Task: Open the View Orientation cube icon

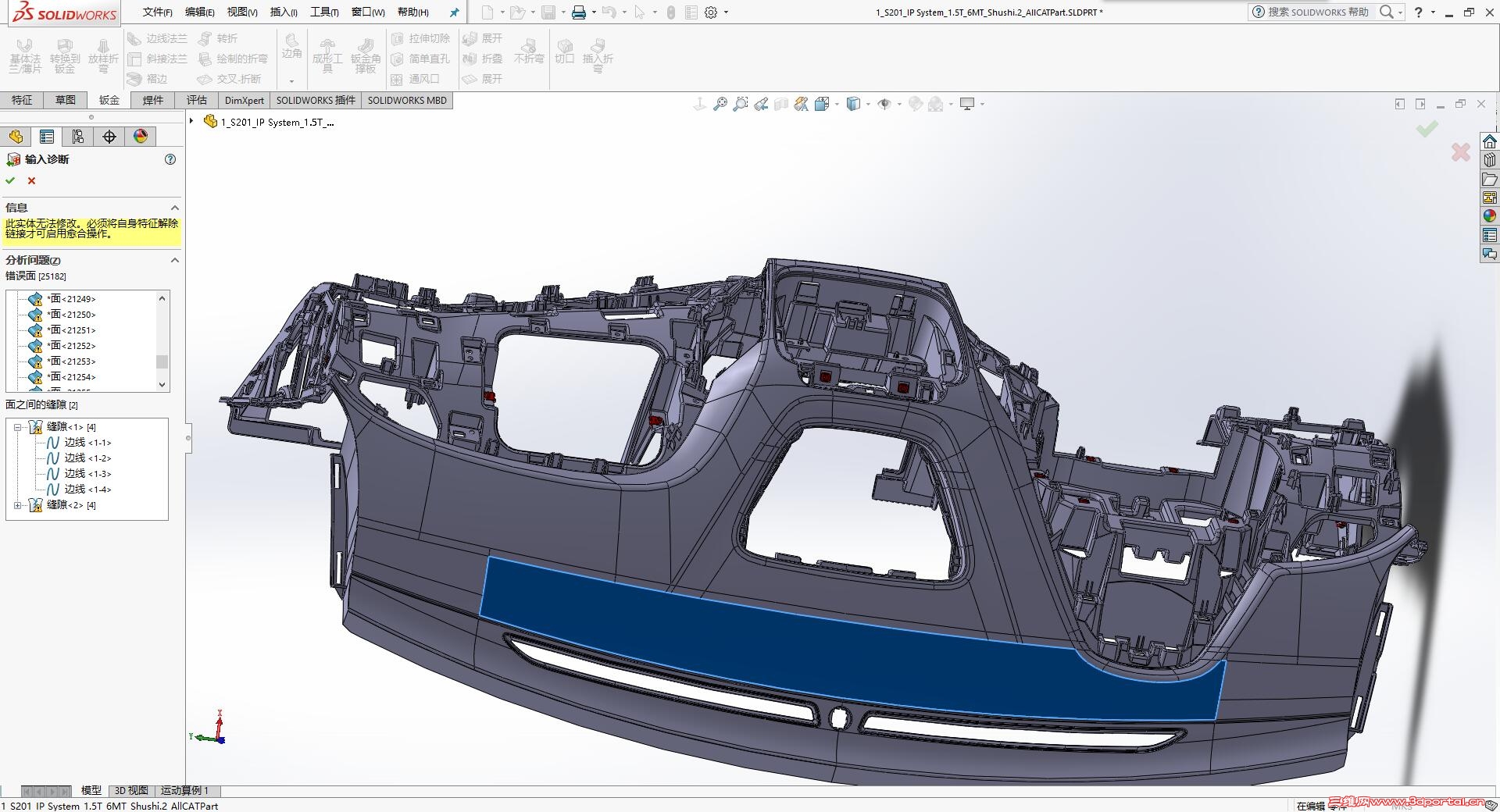Action: [x=821, y=104]
